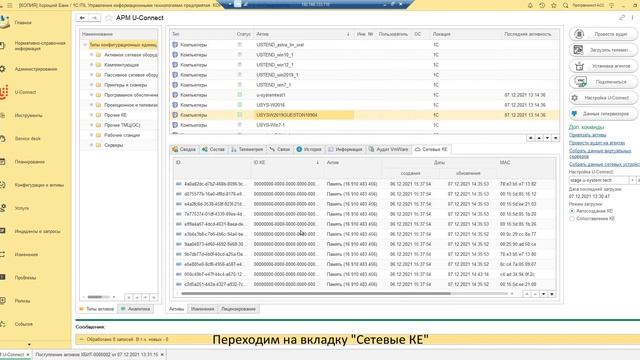Select asset row u-systemtest1
The height and width of the screenshot is (360, 640).
coord(364,95)
